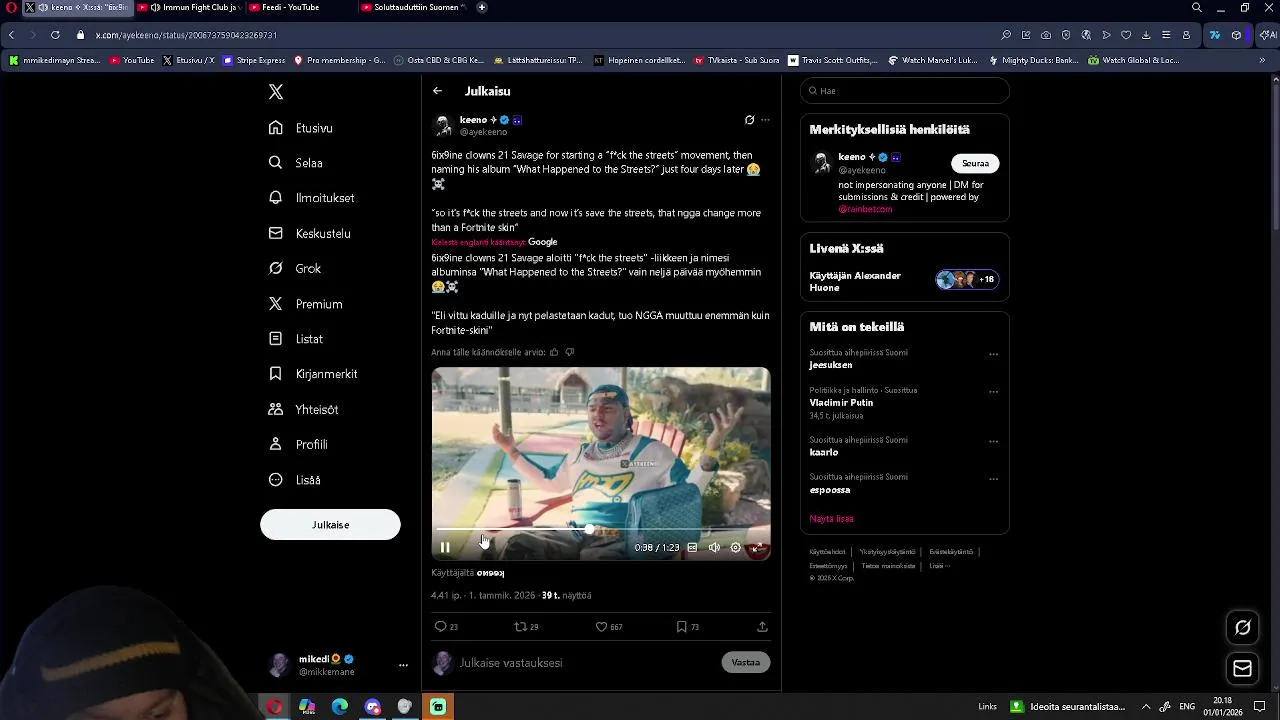This screenshot has width=1280, height=720.
Task: Open the Opera icon in the taskbar
Action: coord(274,707)
